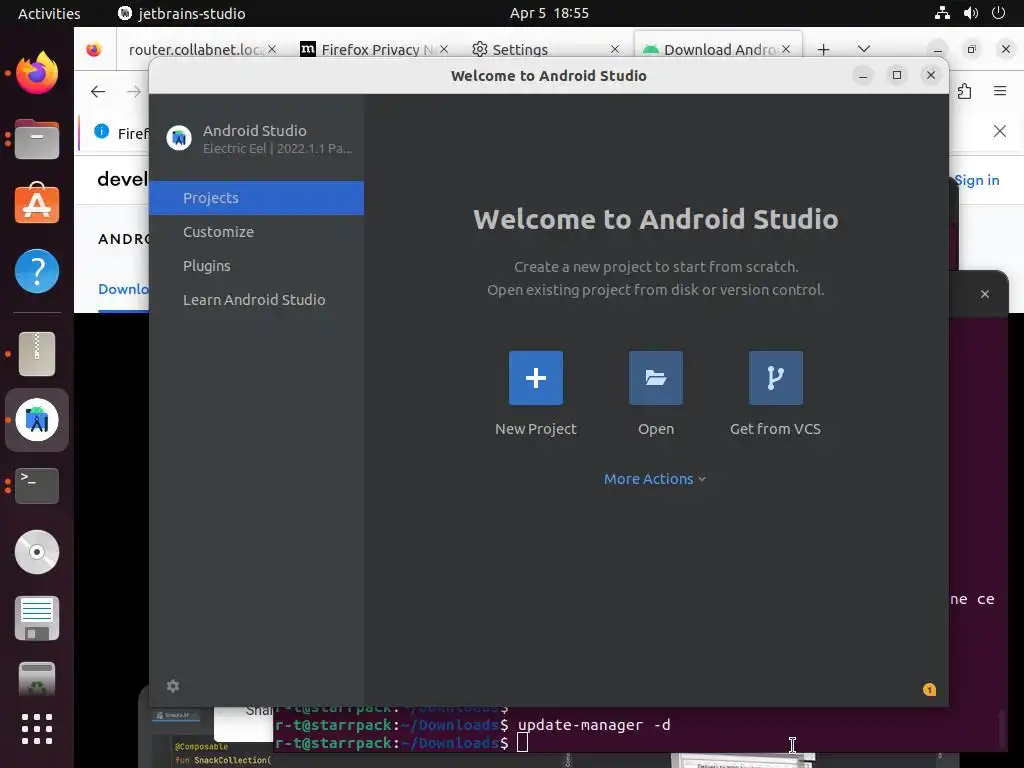
Task: Switch to router.collabnet Firefox tab
Action: click(196, 50)
